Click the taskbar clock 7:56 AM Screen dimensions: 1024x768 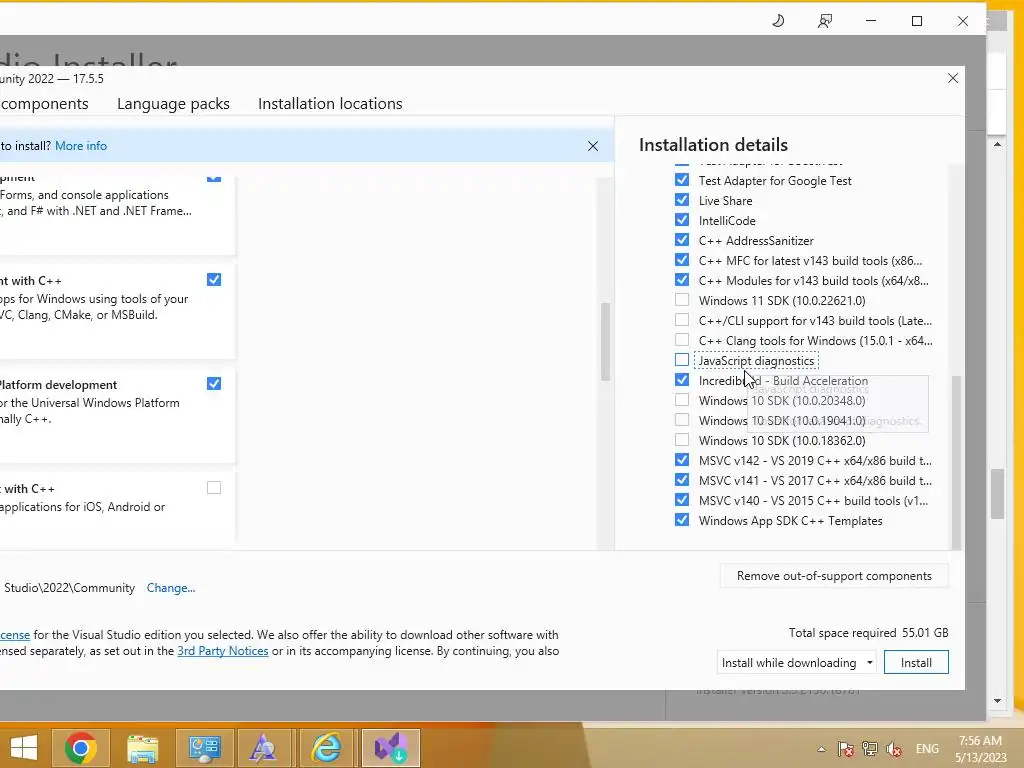(980, 741)
